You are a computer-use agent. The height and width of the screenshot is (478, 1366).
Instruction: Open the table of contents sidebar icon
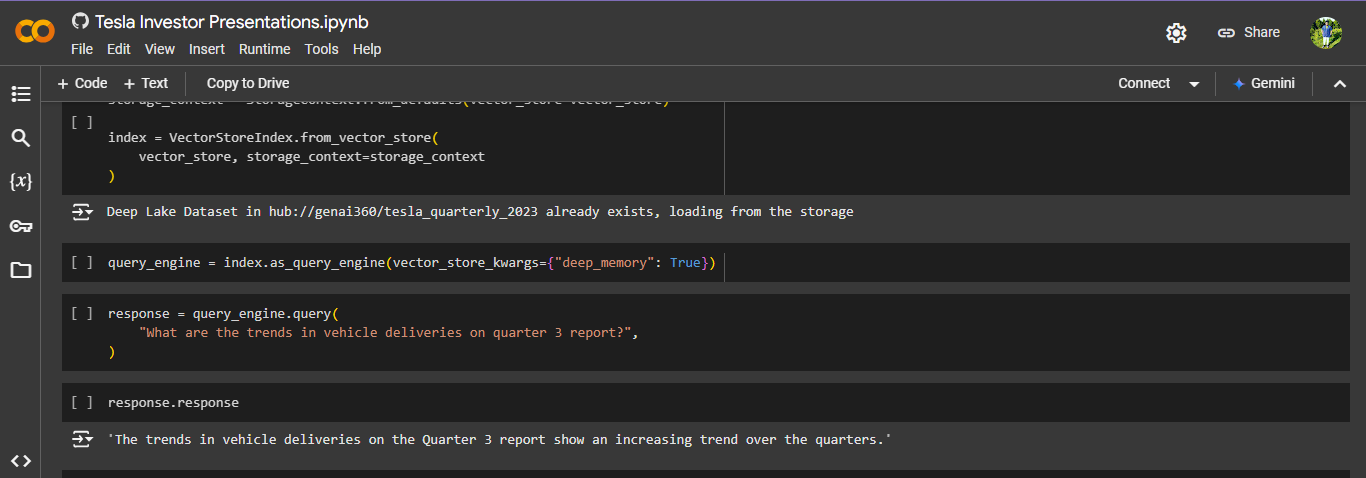click(x=21, y=94)
